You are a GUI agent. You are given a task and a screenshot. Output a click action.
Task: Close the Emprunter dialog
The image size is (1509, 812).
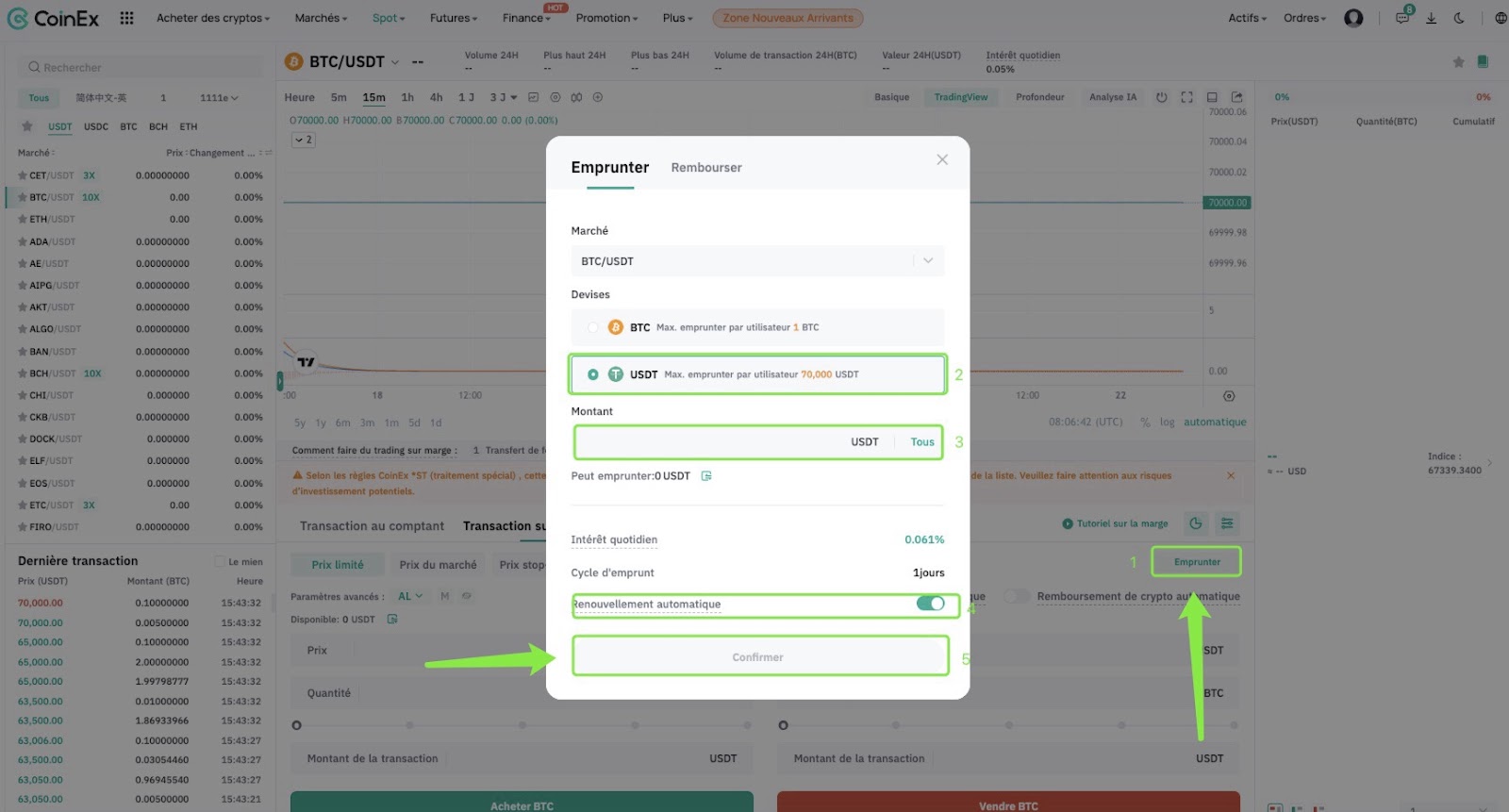tap(942, 159)
